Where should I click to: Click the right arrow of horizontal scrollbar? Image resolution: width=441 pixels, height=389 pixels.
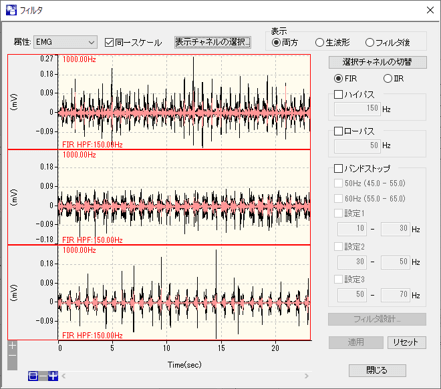(306, 376)
